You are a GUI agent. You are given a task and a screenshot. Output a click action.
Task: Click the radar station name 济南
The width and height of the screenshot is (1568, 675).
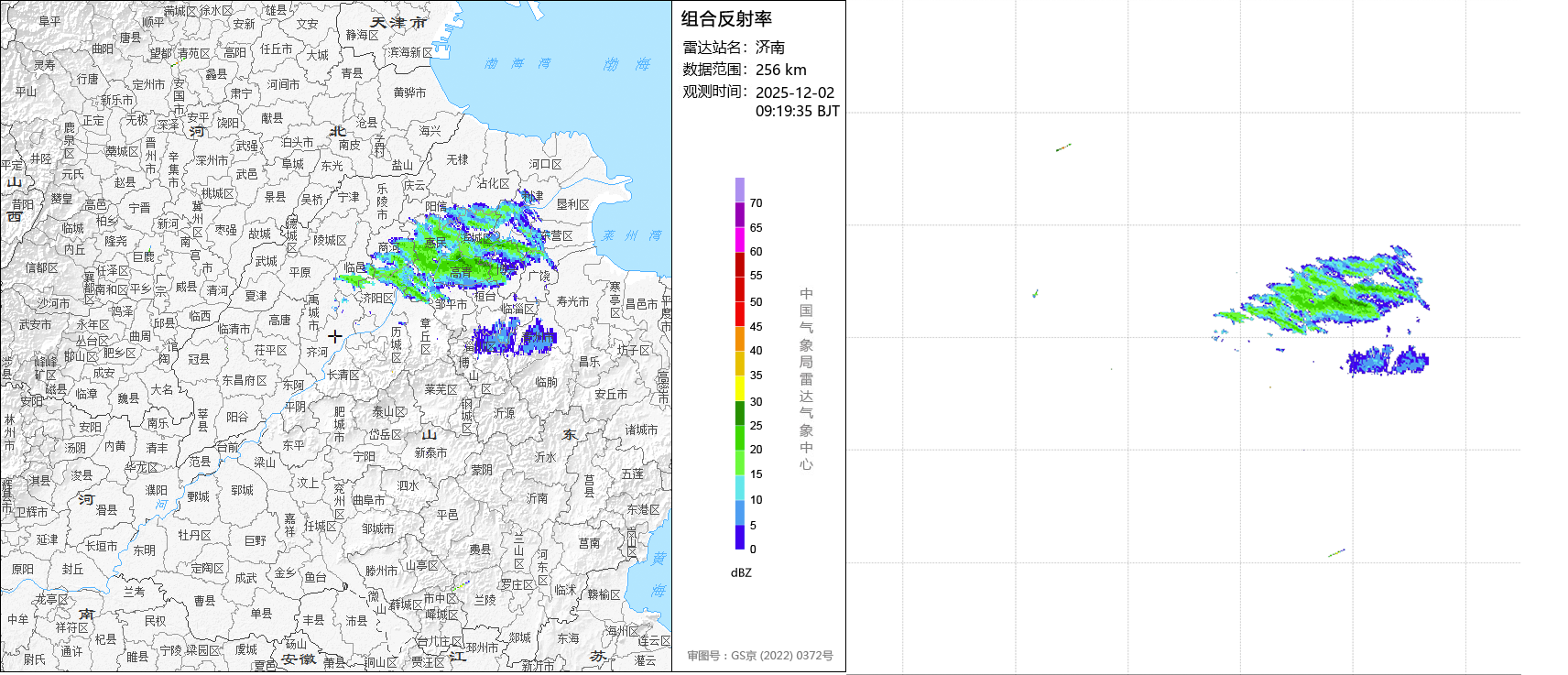point(769,48)
